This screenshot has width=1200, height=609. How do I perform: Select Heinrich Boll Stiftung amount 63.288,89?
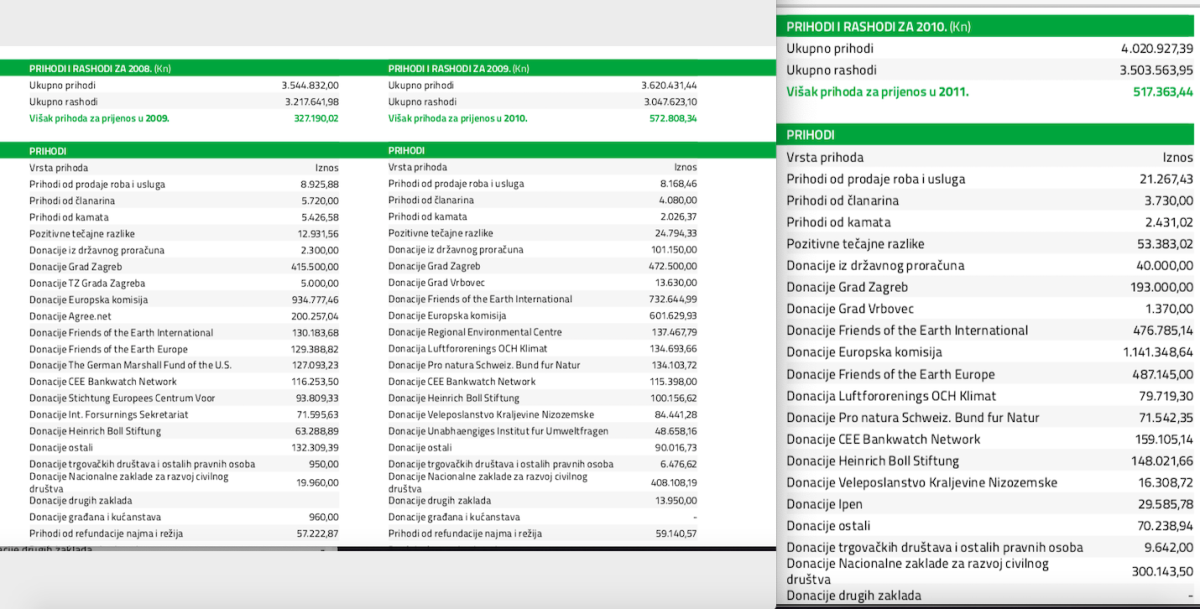319,431
